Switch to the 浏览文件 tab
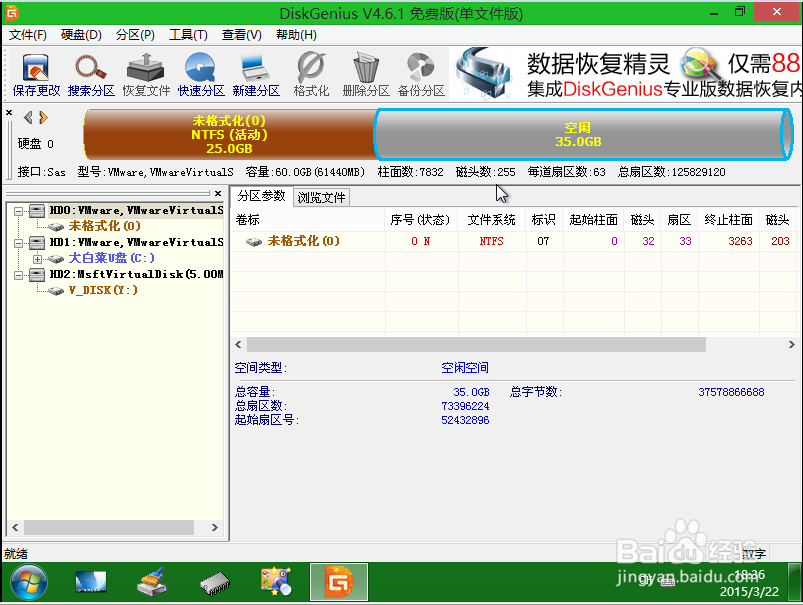Screen dimensions: 803x605 click(x=322, y=197)
